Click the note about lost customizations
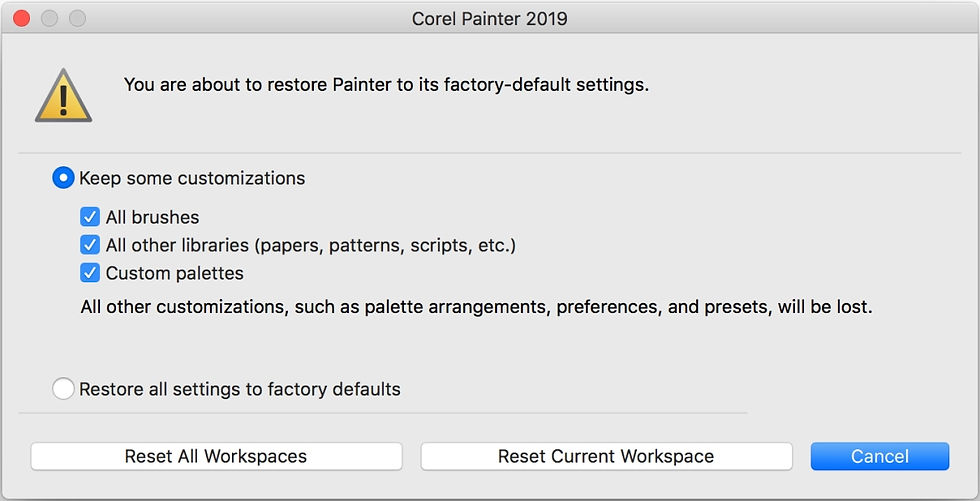The width and height of the screenshot is (980, 501). (476, 307)
